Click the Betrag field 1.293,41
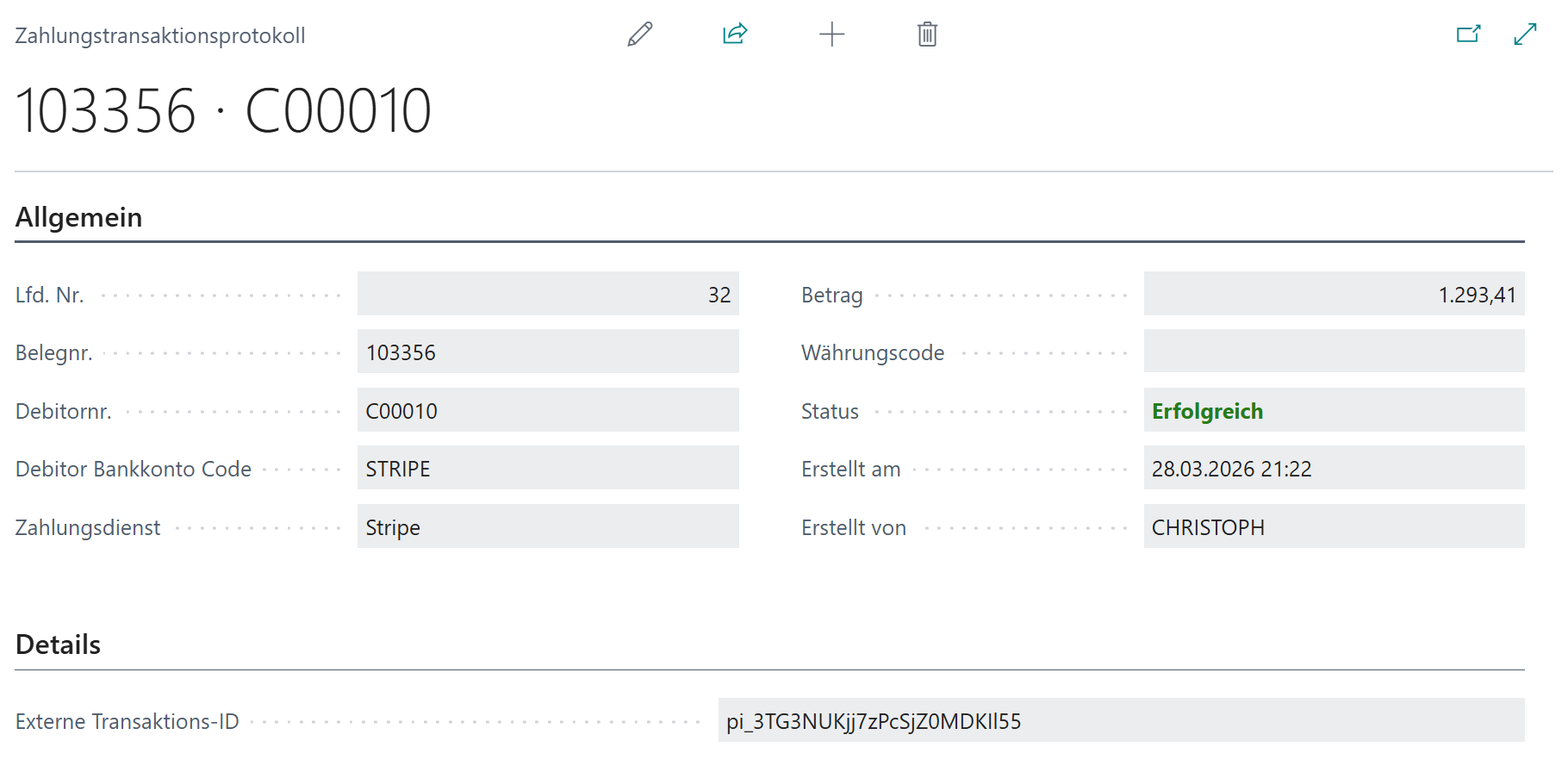This screenshot has height=772, width=1568. coord(1334,295)
